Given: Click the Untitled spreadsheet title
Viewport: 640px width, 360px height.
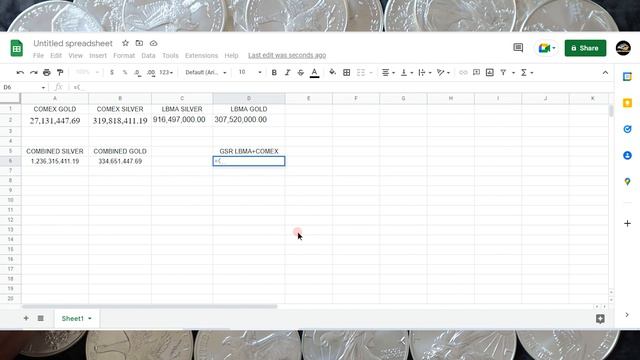Looking at the screenshot, I should click(x=73, y=43).
